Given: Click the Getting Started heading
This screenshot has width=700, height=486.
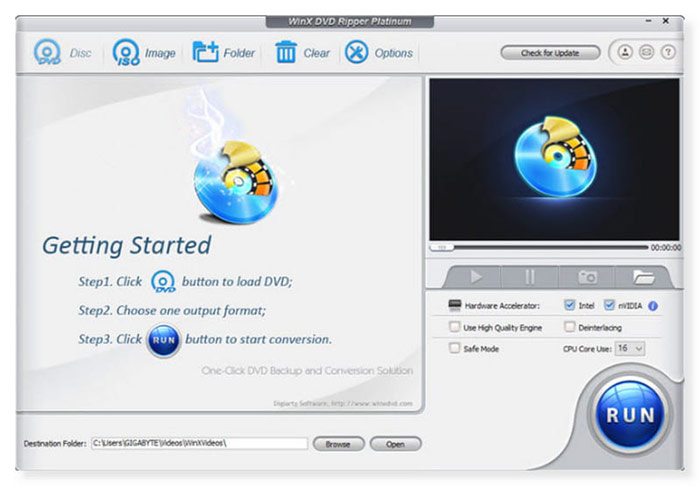Looking at the screenshot, I should (127, 246).
